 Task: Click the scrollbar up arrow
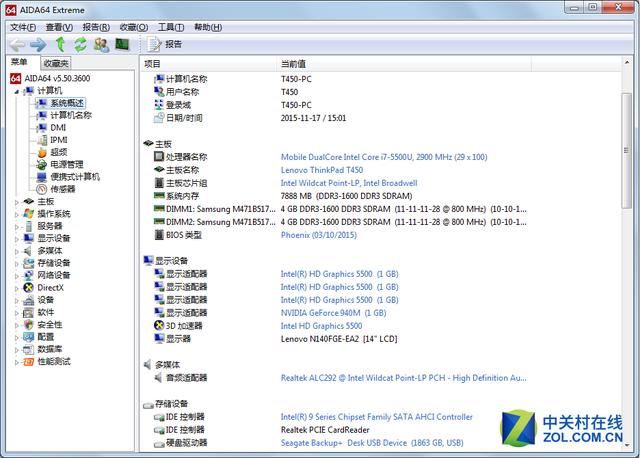627,62
